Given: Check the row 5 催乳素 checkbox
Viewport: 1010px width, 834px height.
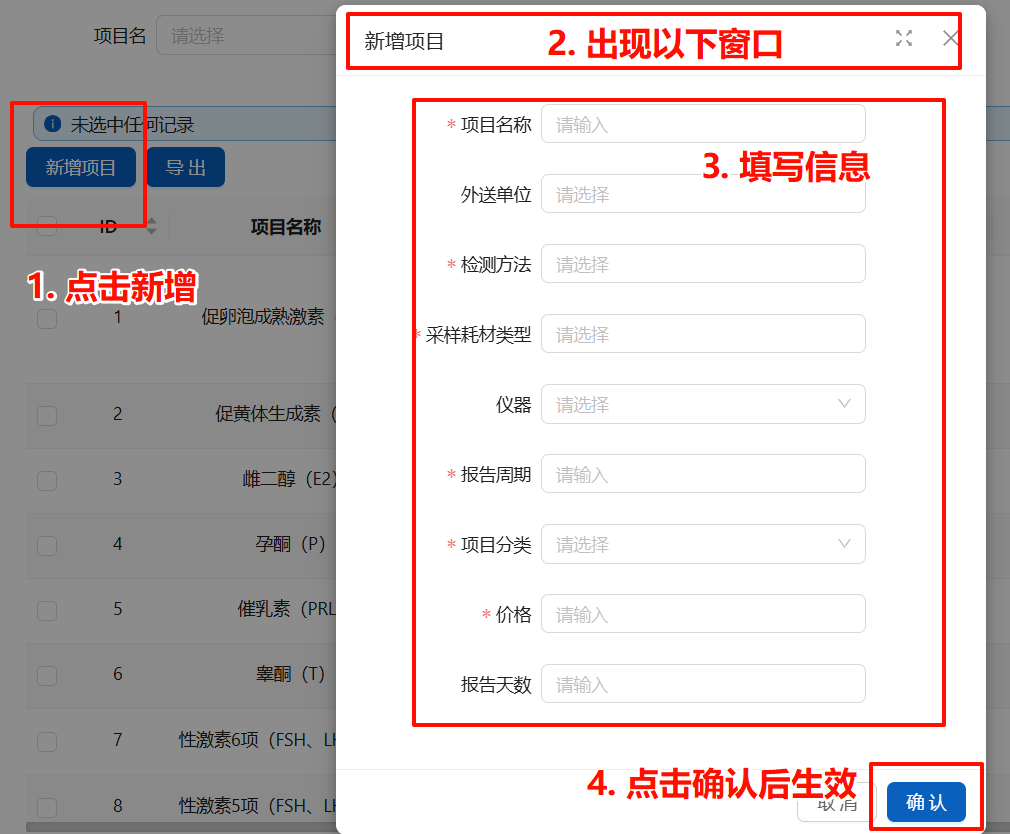Looking at the screenshot, I should point(47,610).
